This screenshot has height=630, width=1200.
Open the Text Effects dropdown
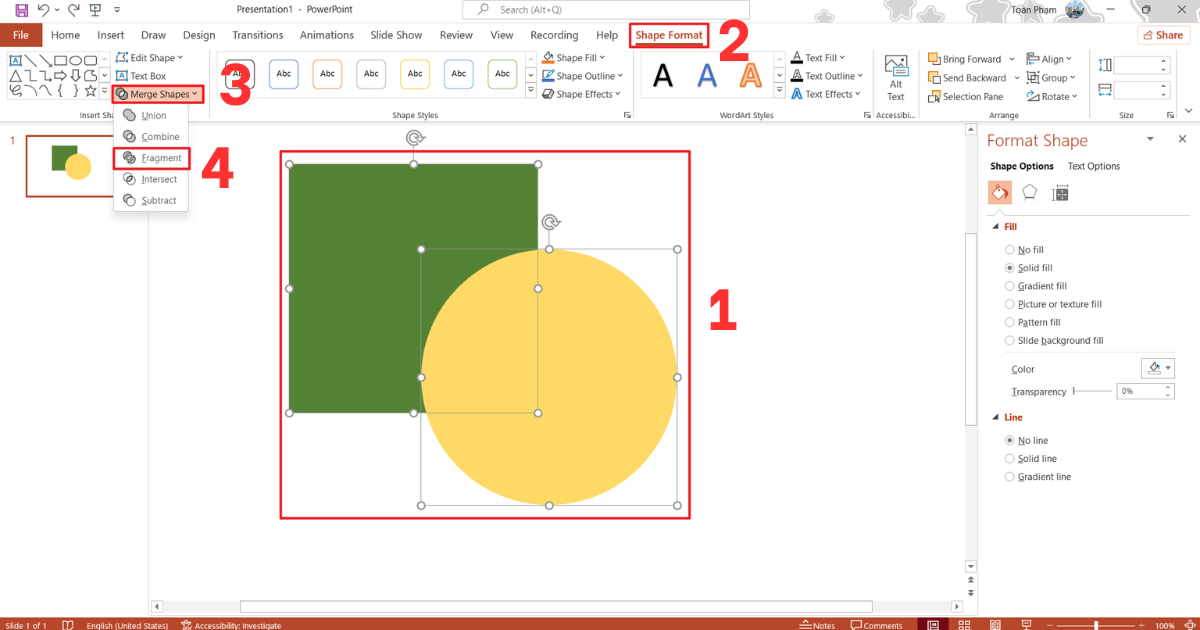coord(826,94)
